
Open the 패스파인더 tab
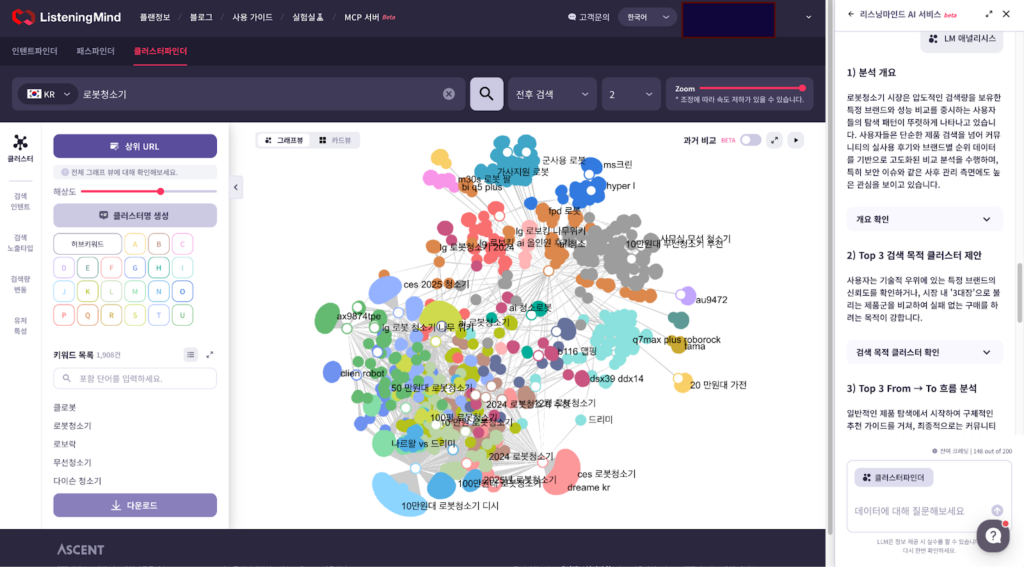pyautogui.click(x=95, y=51)
